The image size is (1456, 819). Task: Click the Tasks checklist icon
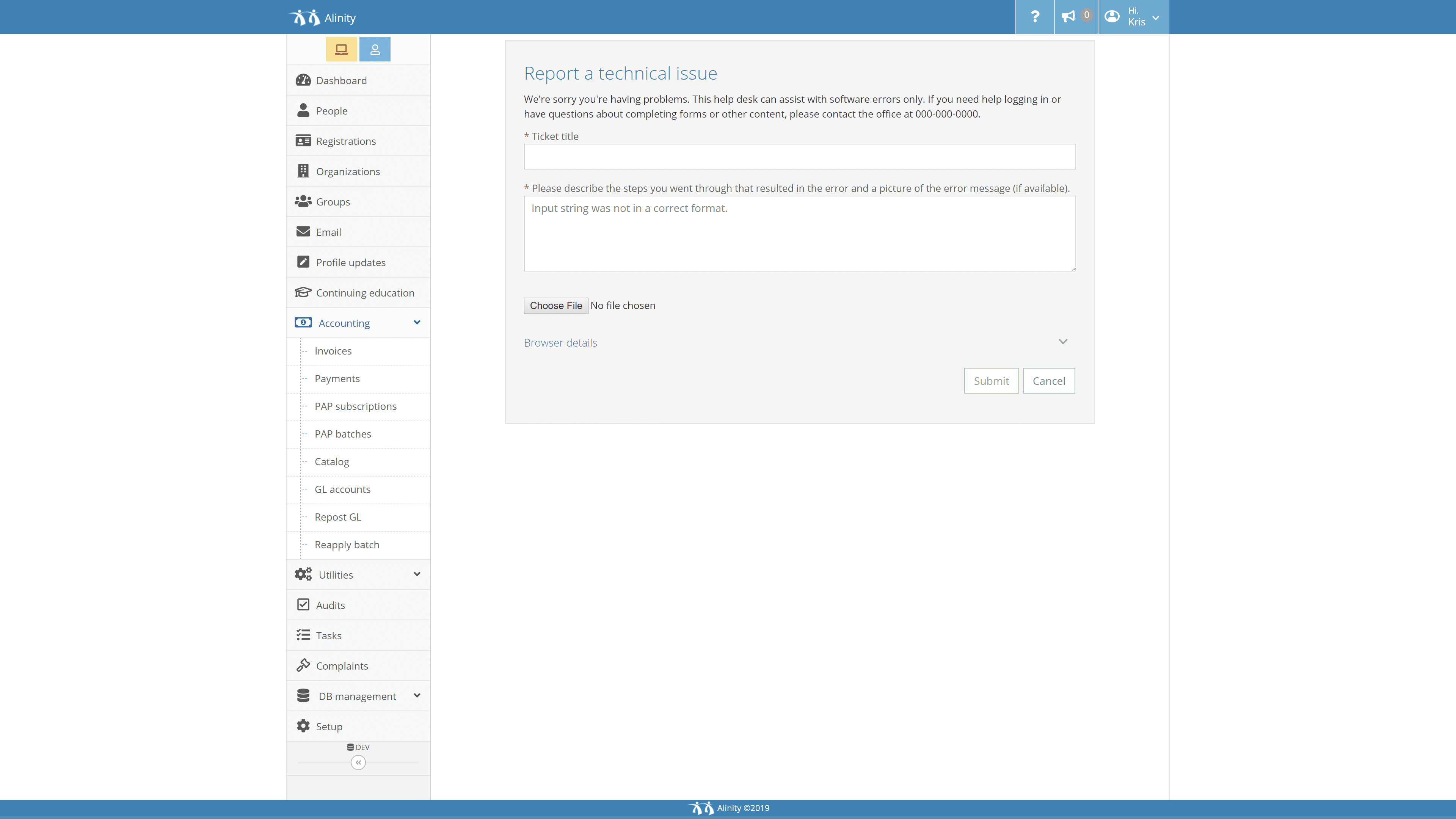pyautogui.click(x=303, y=635)
